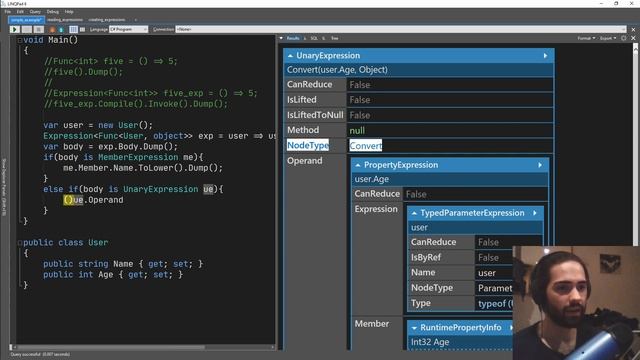
Task: Open the Connection dropdown showing <None>
Action: click(400, 29)
